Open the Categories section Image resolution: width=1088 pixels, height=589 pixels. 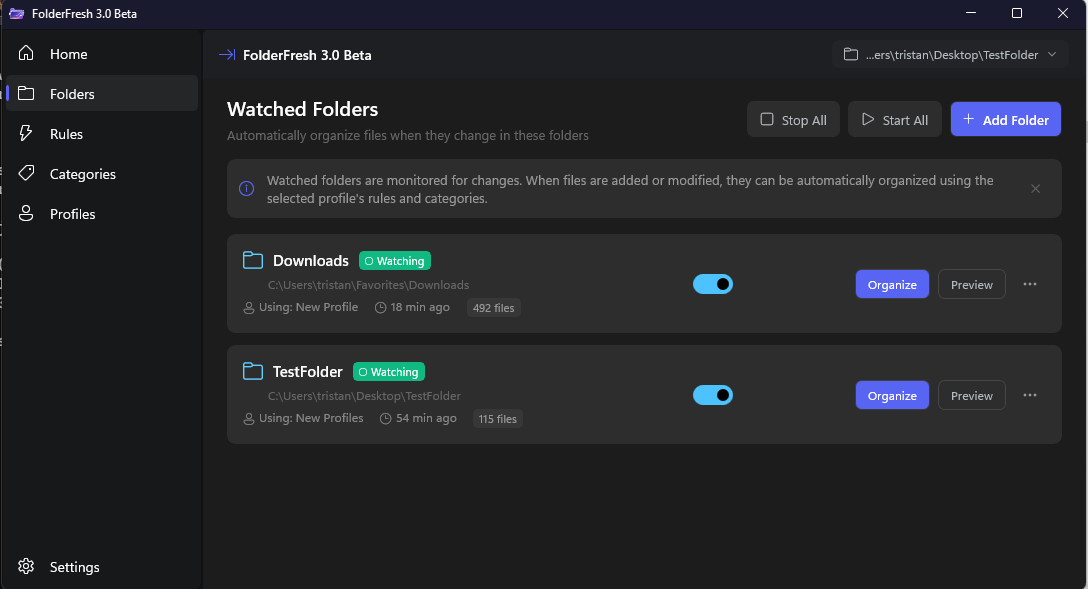tap(82, 174)
